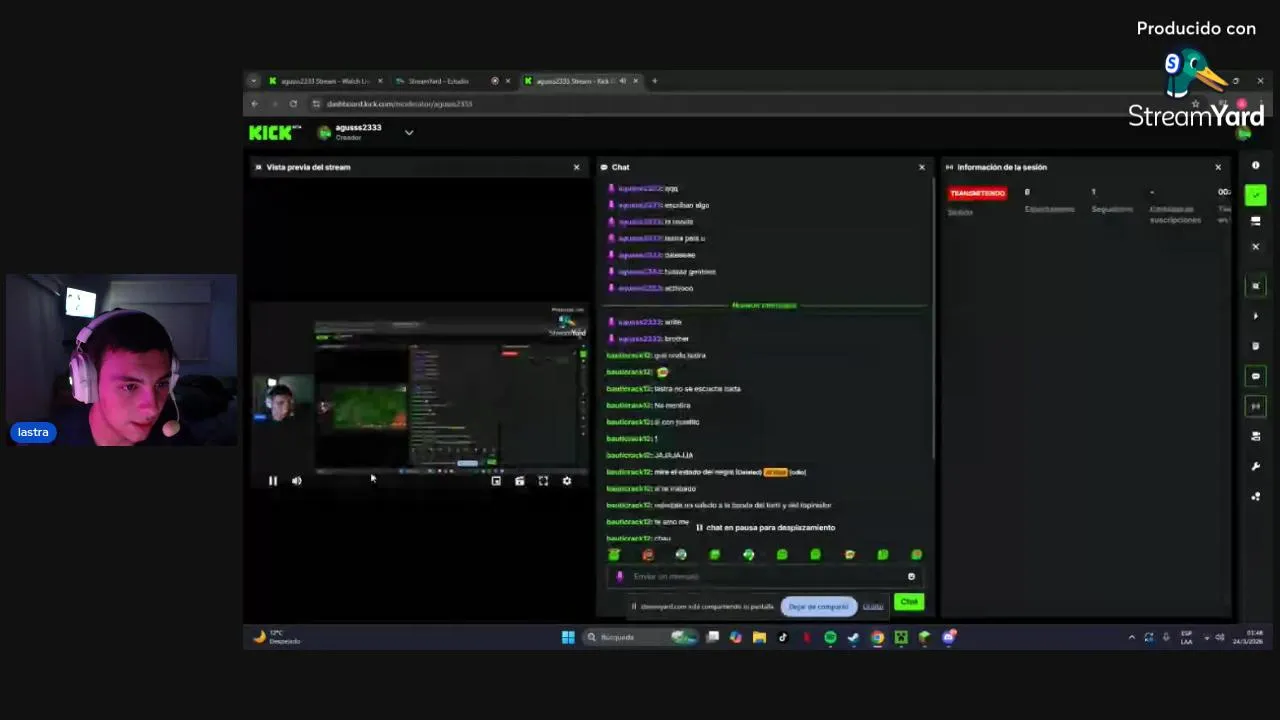
Task: Click the 'No mentira' chat message
Action: [649, 405]
